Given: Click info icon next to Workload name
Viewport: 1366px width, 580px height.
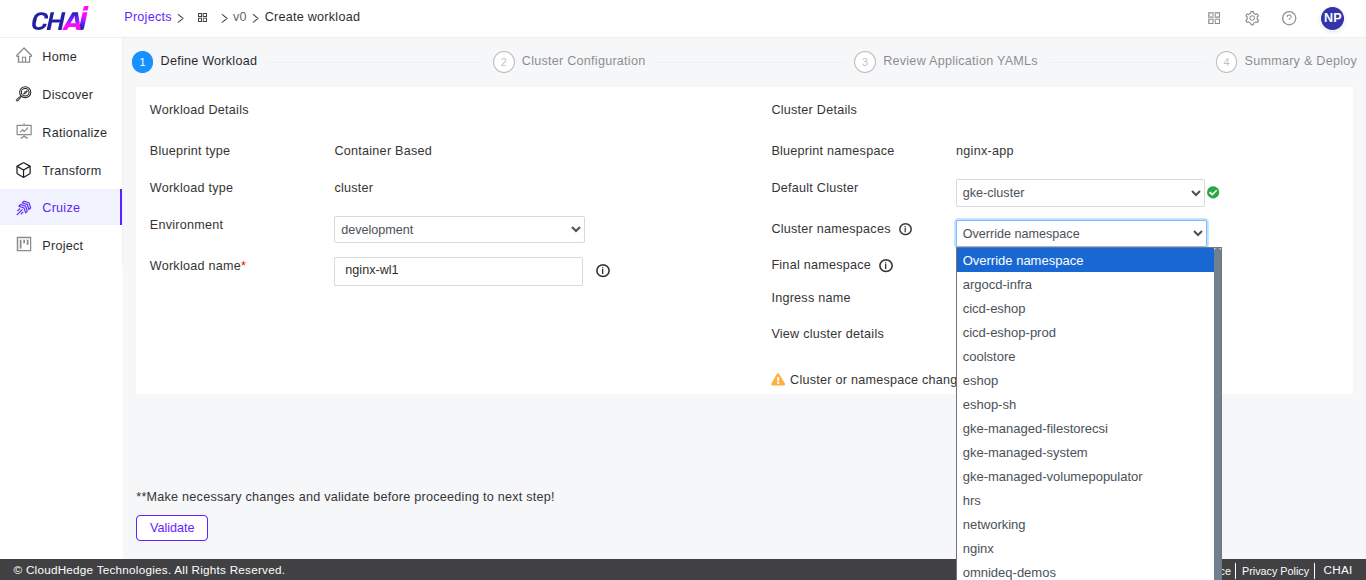Looking at the screenshot, I should [603, 271].
